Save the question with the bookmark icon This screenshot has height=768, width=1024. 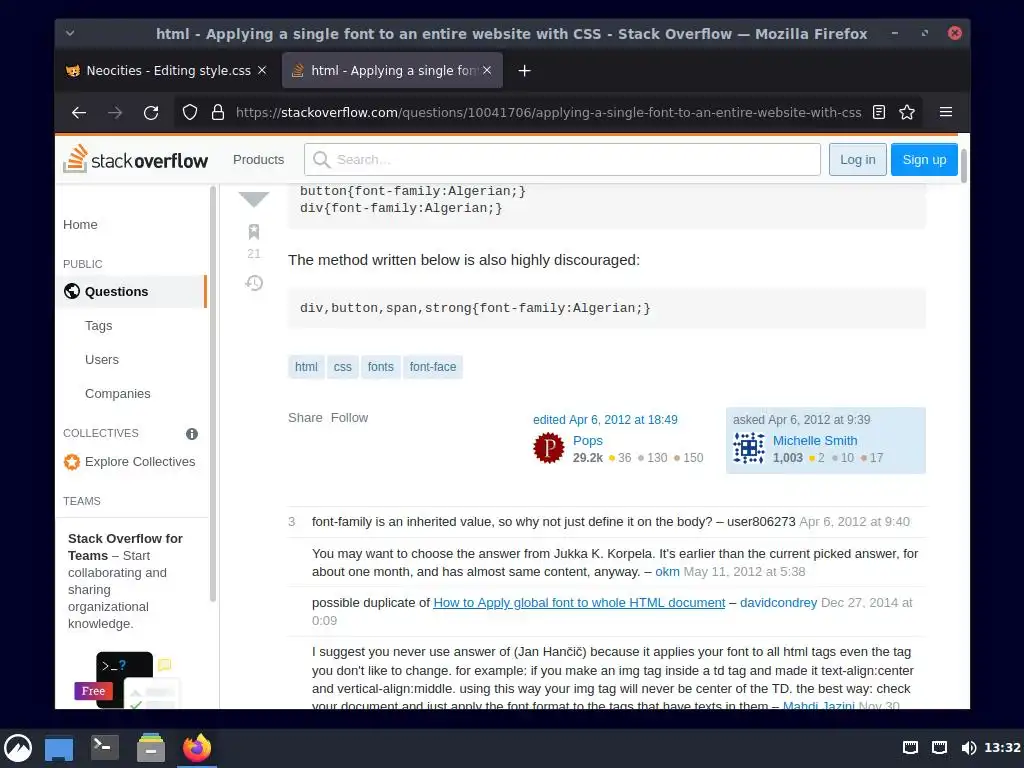point(254,231)
